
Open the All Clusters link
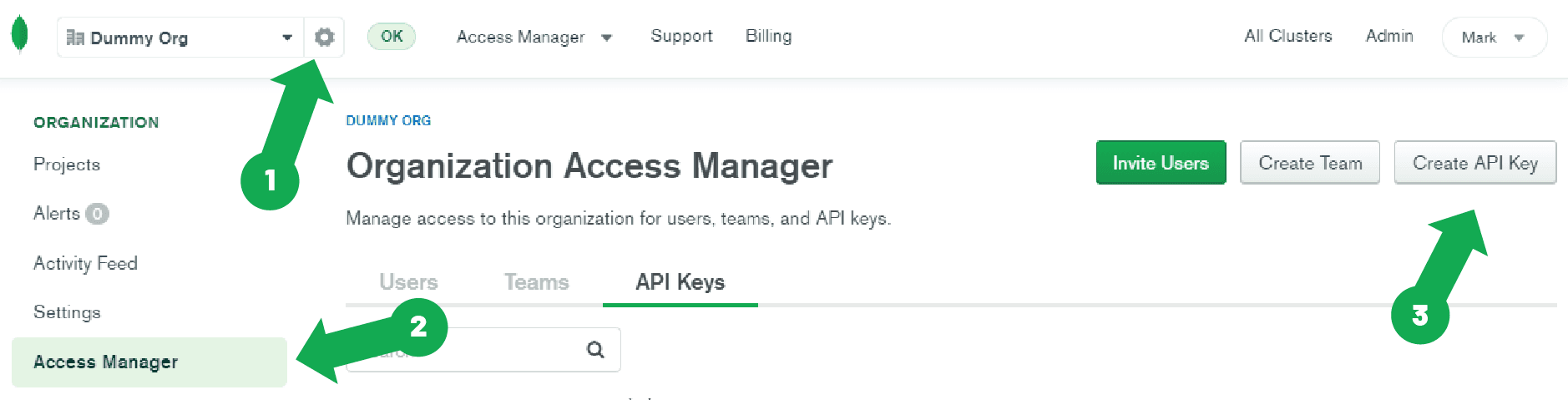(x=1287, y=36)
